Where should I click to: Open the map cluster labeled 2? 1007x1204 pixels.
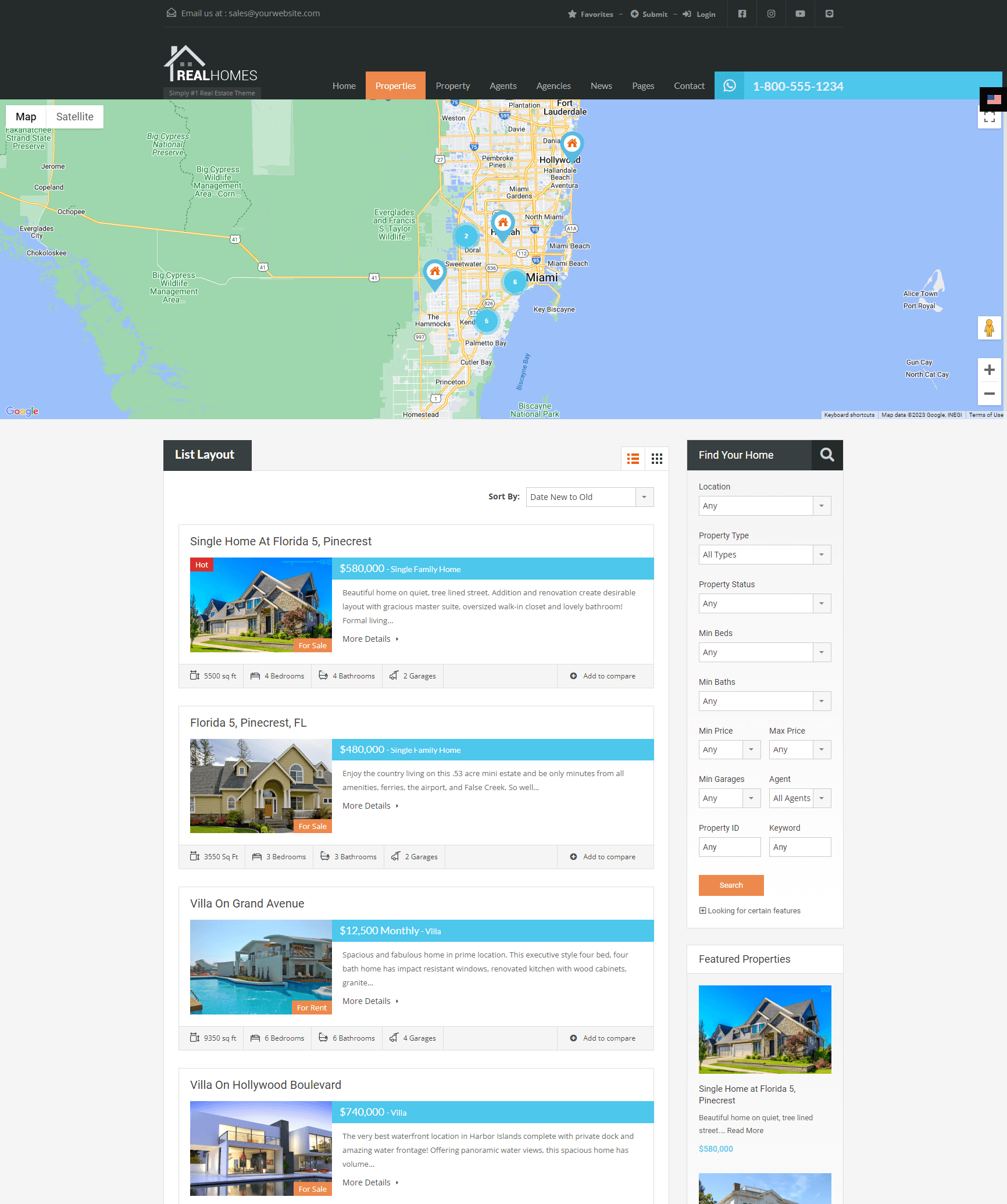point(466,236)
